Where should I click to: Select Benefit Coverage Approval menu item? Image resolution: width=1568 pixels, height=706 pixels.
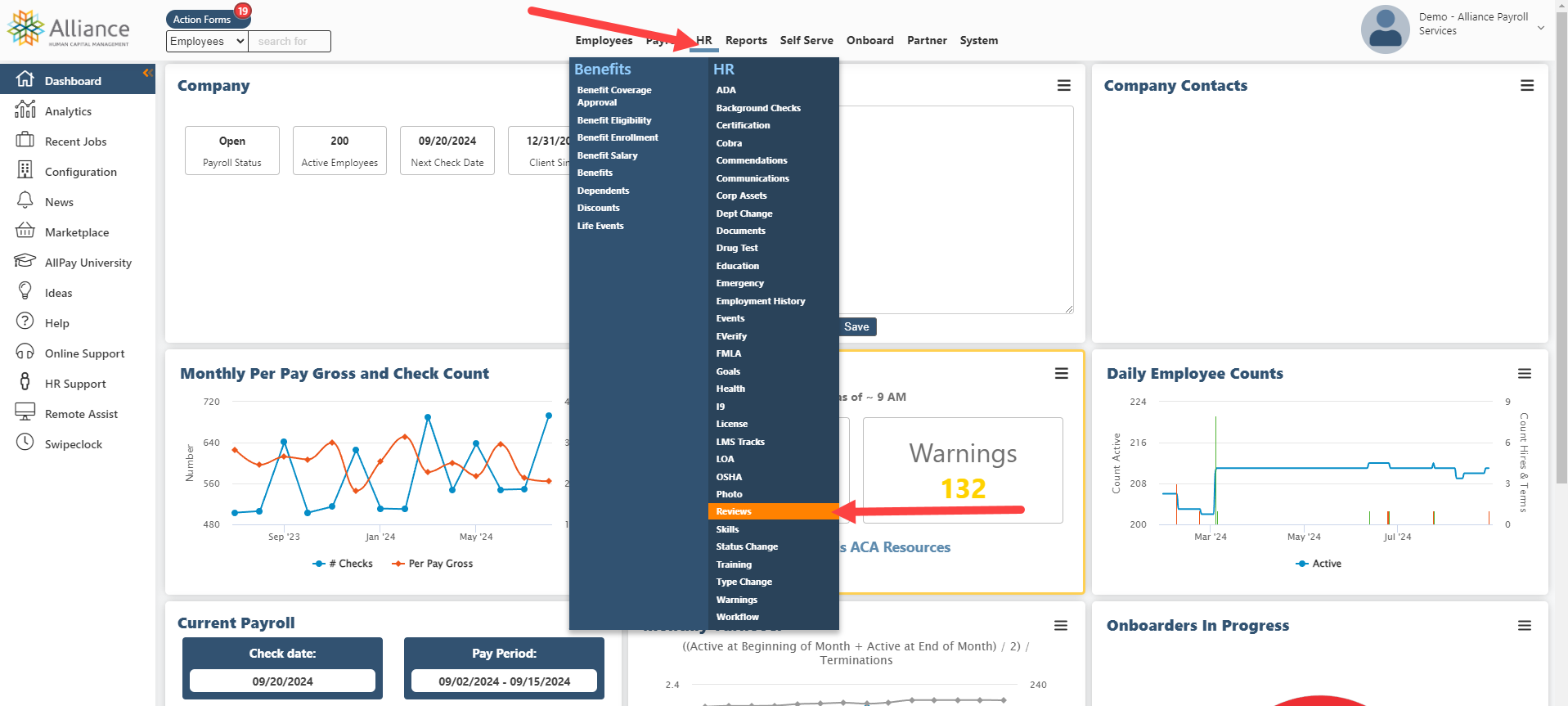pos(614,97)
